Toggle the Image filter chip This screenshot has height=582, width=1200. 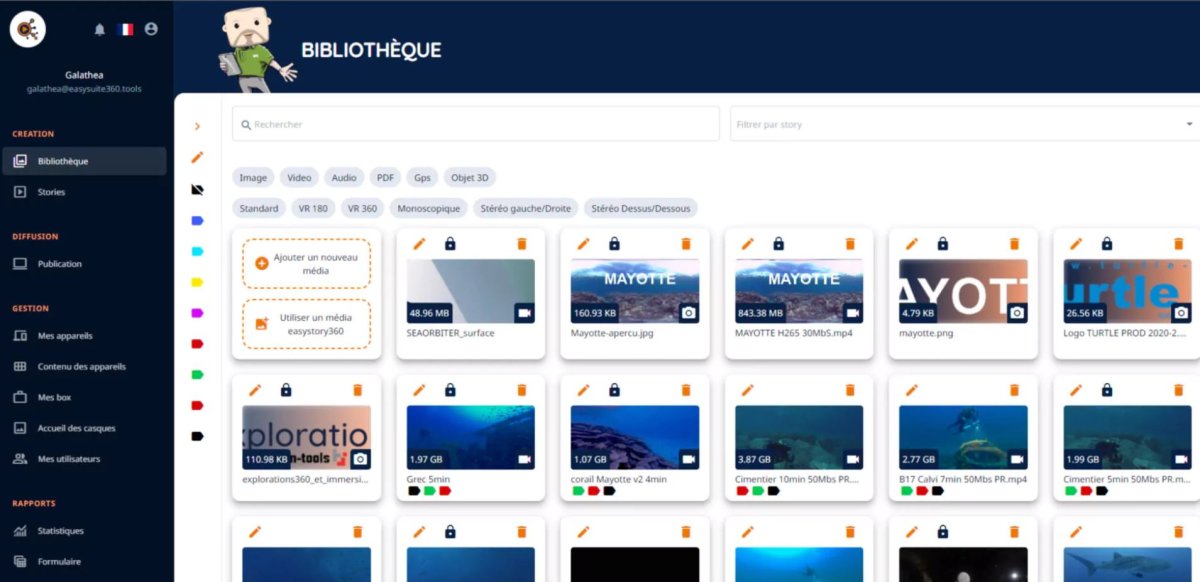click(x=253, y=178)
